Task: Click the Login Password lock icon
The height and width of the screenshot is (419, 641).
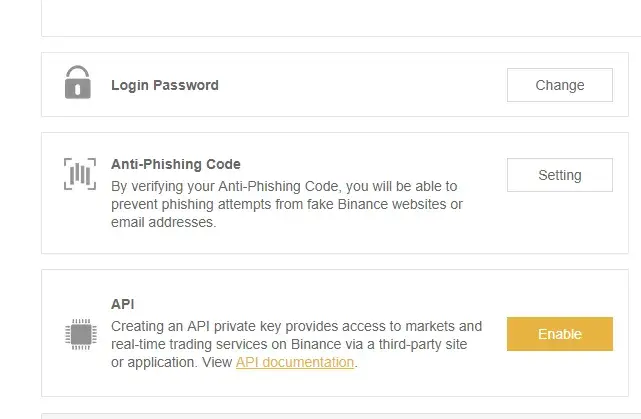Action: [x=77, y=82]
